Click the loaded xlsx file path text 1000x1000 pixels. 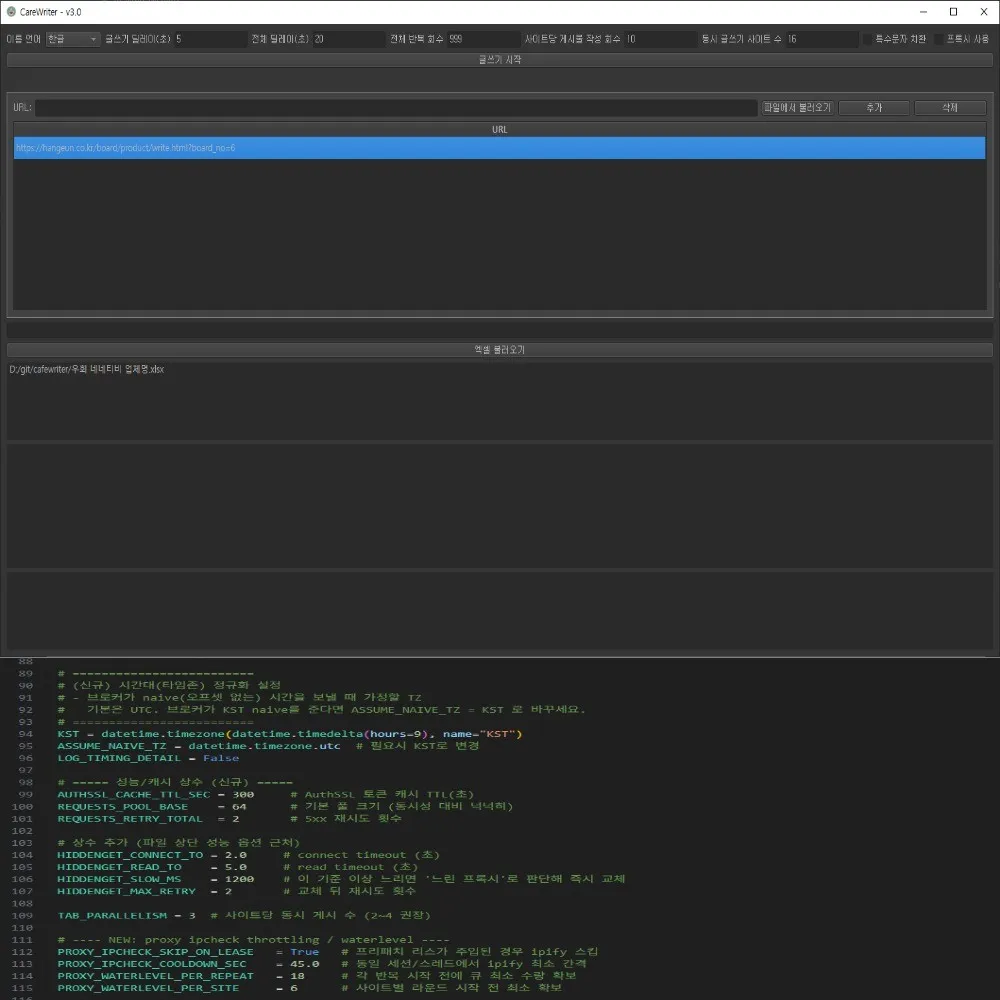[x=87, y=369]
